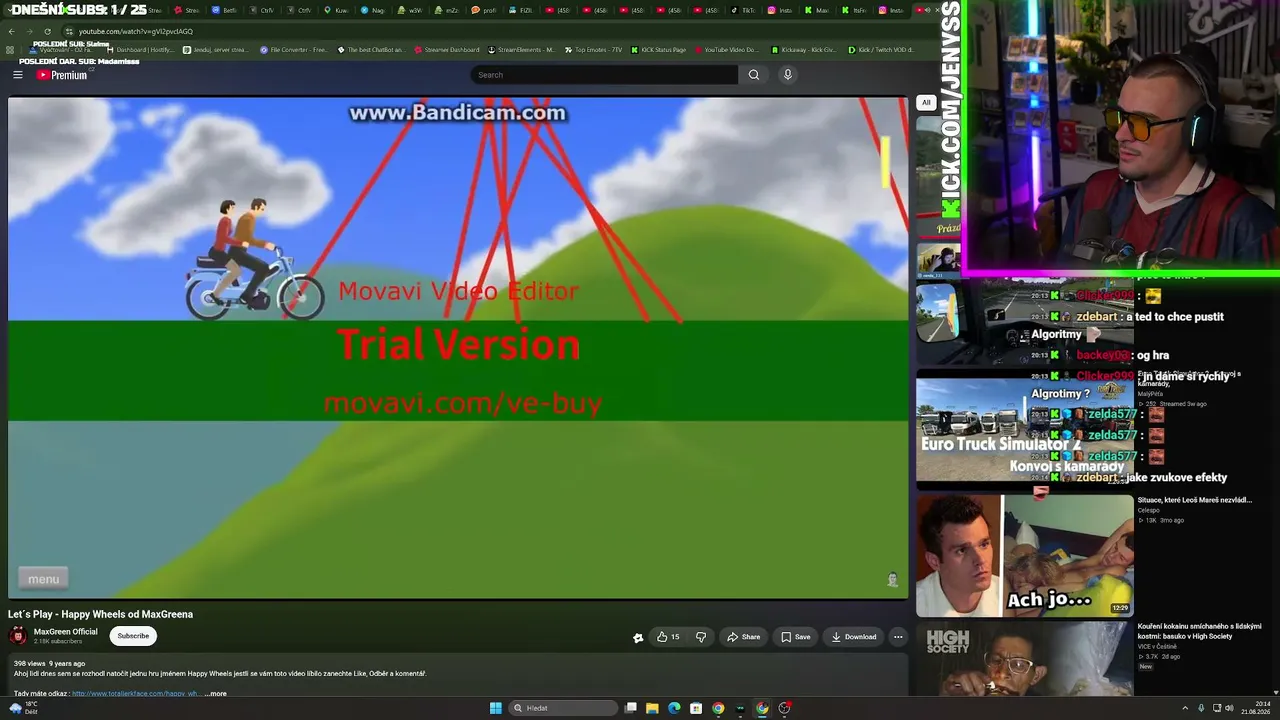Open MaxGreen Official channel avatar

(18, 636)
